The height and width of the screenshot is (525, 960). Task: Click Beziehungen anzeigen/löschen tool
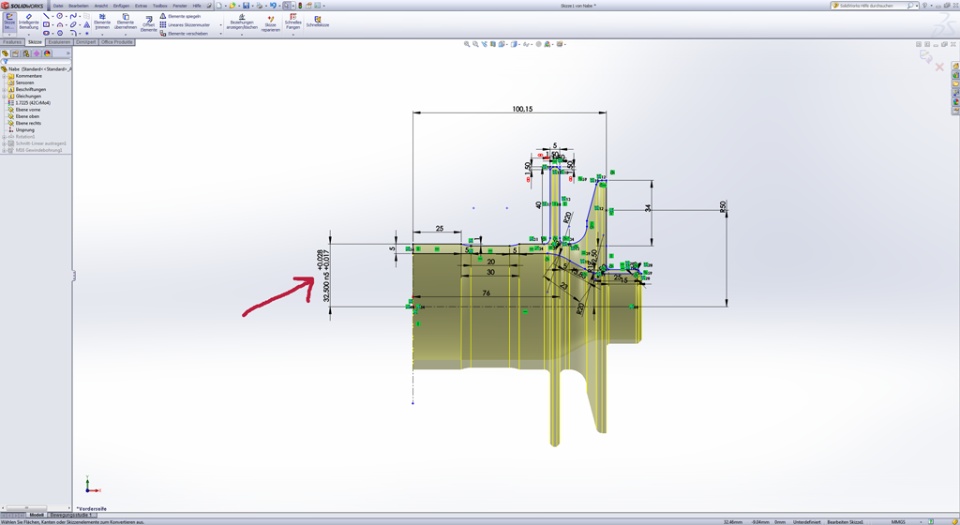pyautogui.click(x=242, y=22)
